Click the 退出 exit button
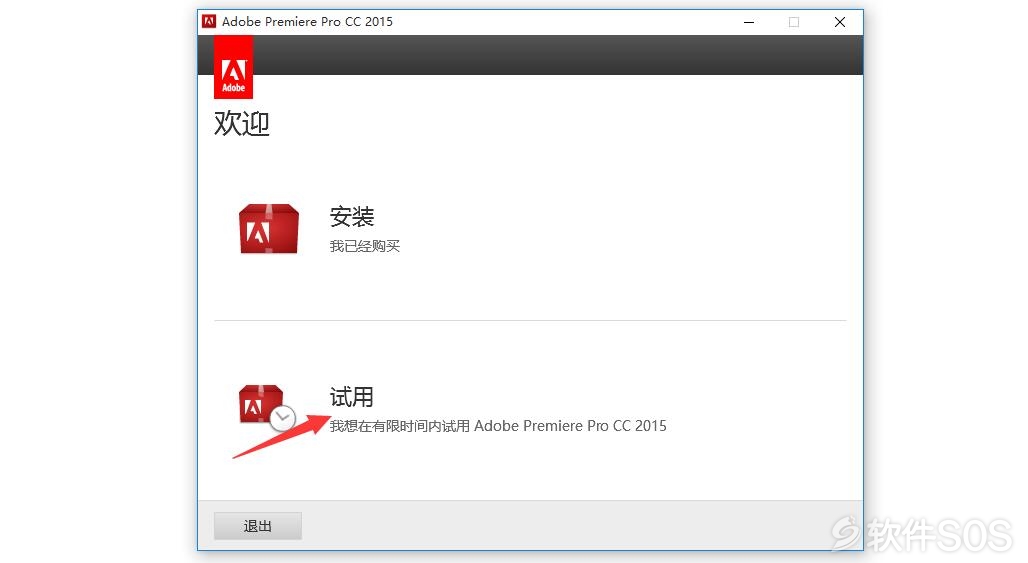This screenshot has height=563, width=1028. [x=258, y=526]
